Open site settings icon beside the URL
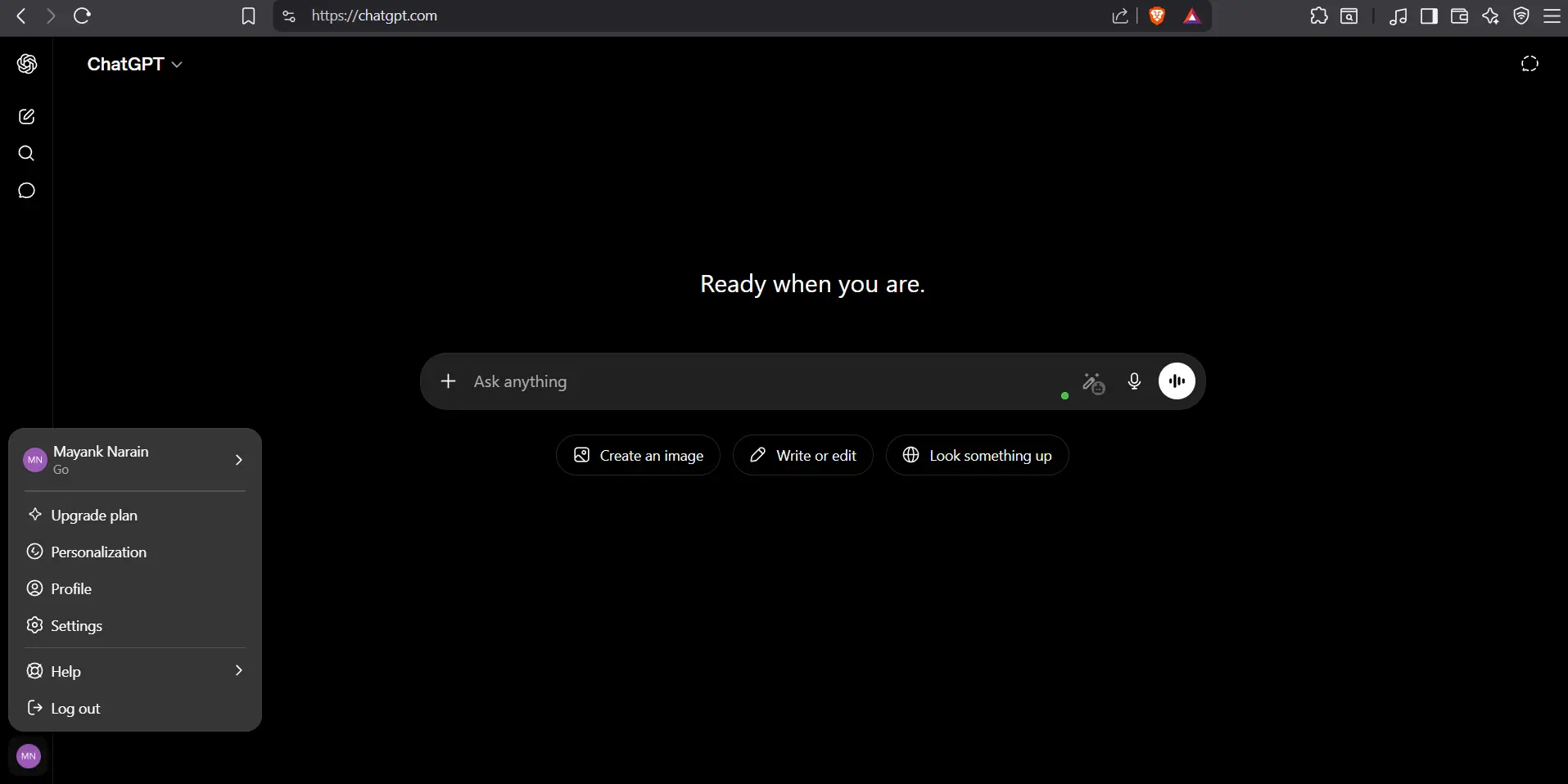Screen dimensions: 1568x784 tap(289, 16)
